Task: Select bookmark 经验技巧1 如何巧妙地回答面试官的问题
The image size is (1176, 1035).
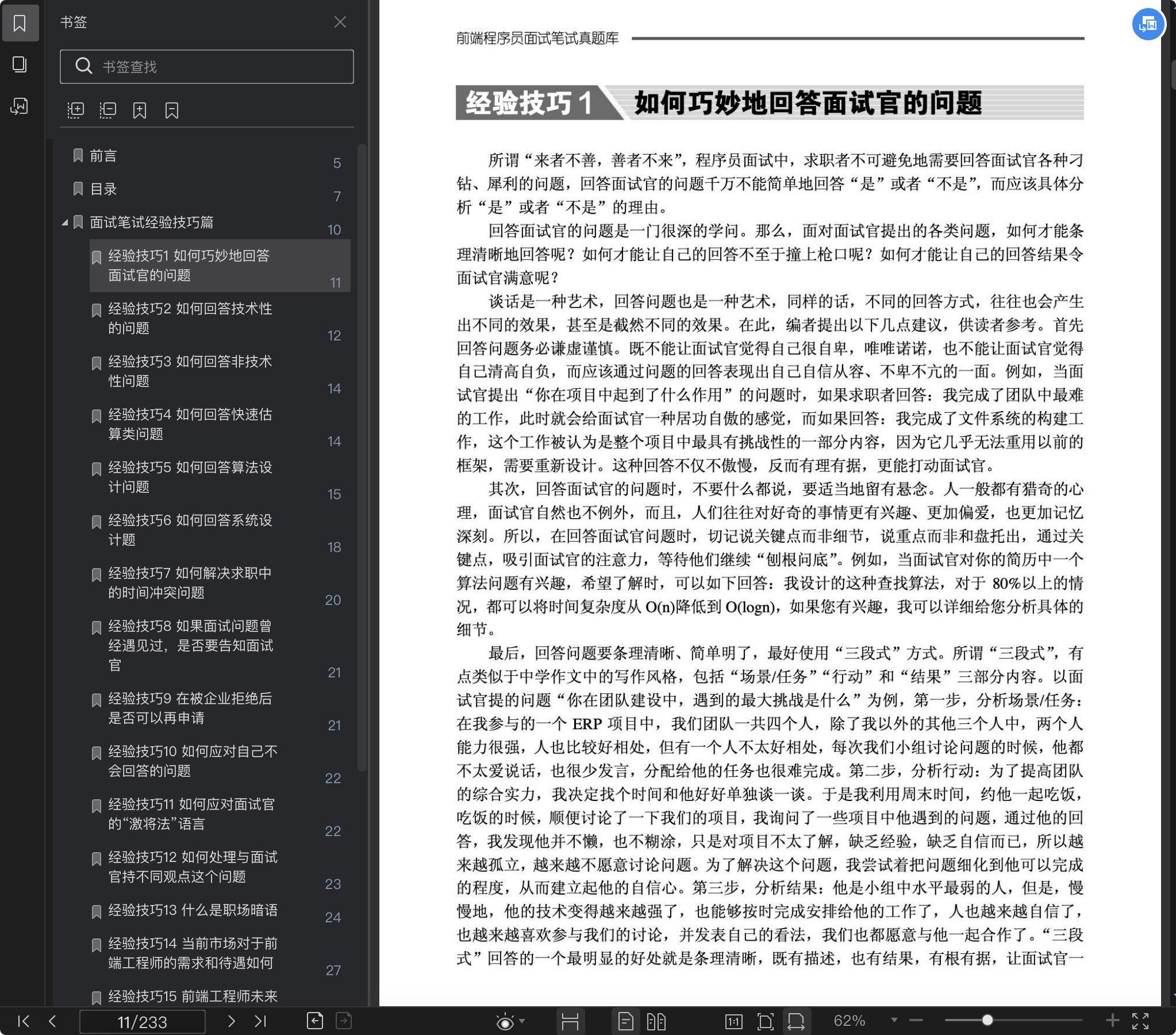Action: coord(220,266)
